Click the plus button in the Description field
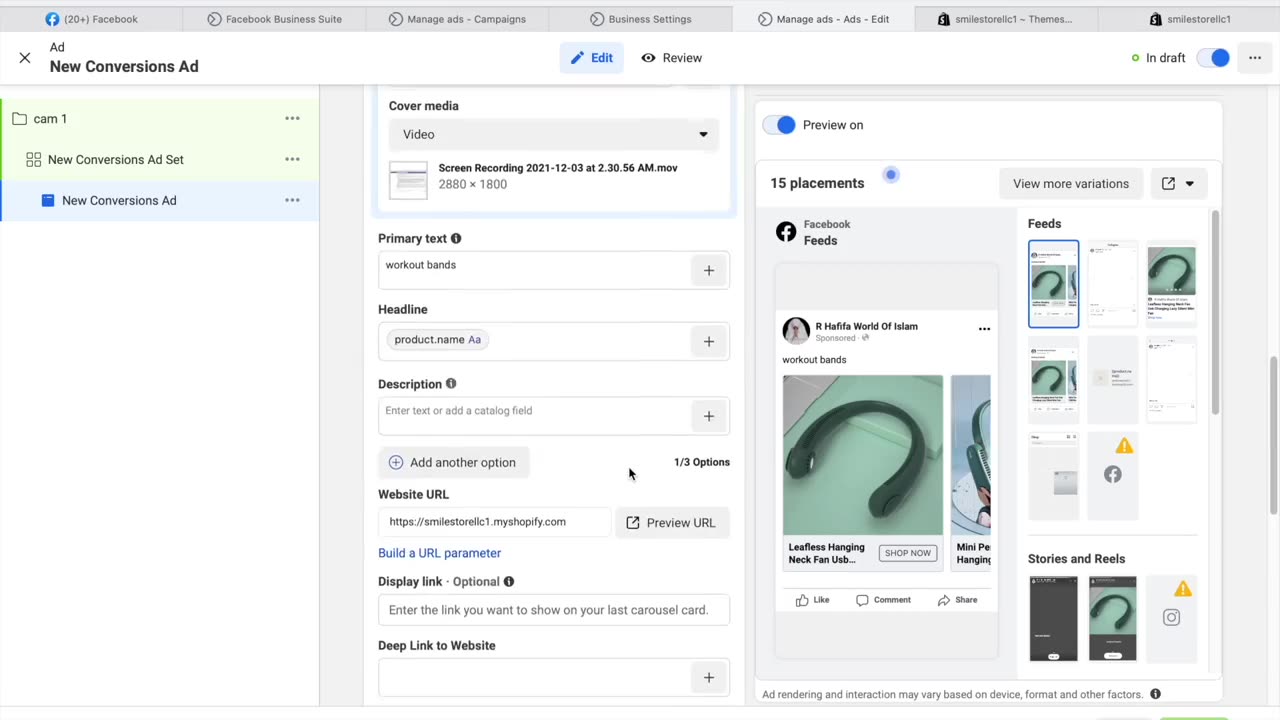The image size is (1280, 720). 709,416
